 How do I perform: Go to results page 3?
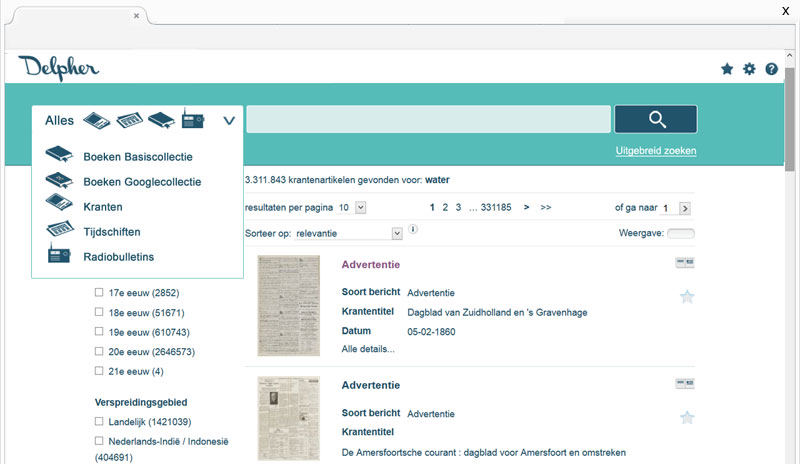pos(458,207)
